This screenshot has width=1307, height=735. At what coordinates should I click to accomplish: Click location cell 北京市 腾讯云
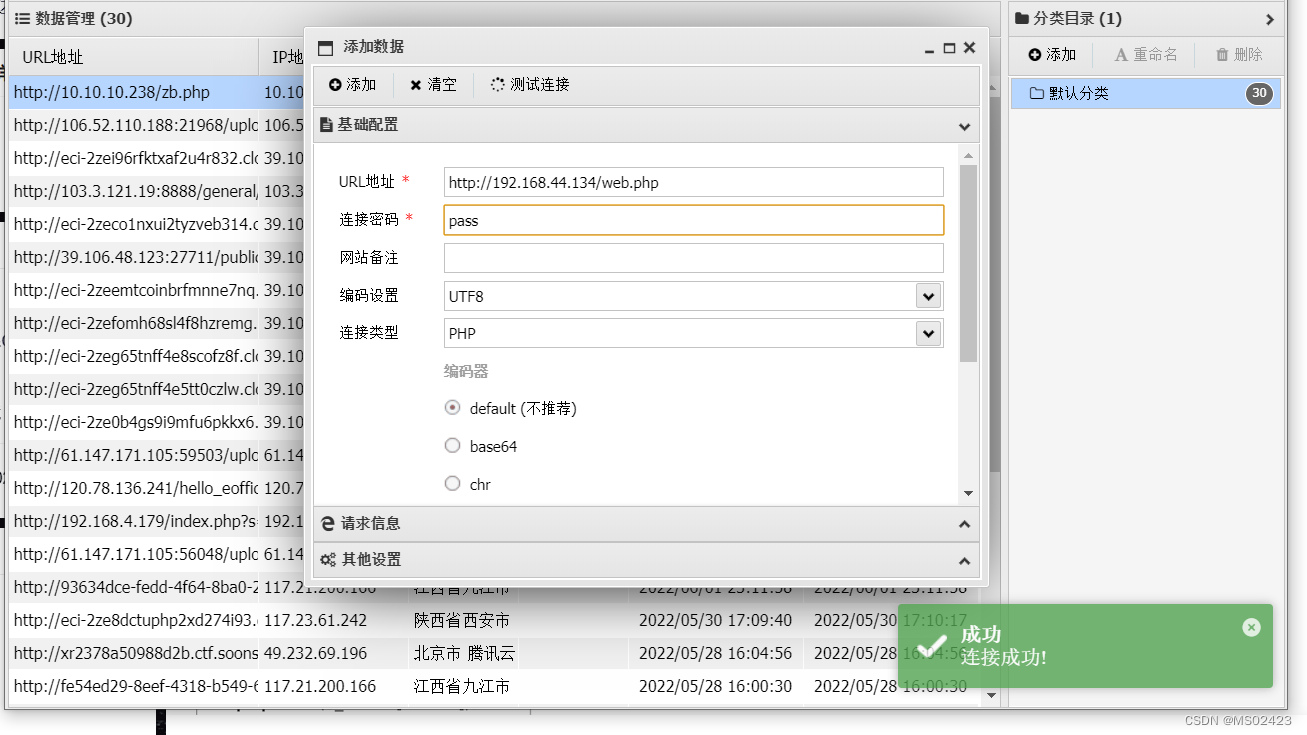(x=465, y=653)
